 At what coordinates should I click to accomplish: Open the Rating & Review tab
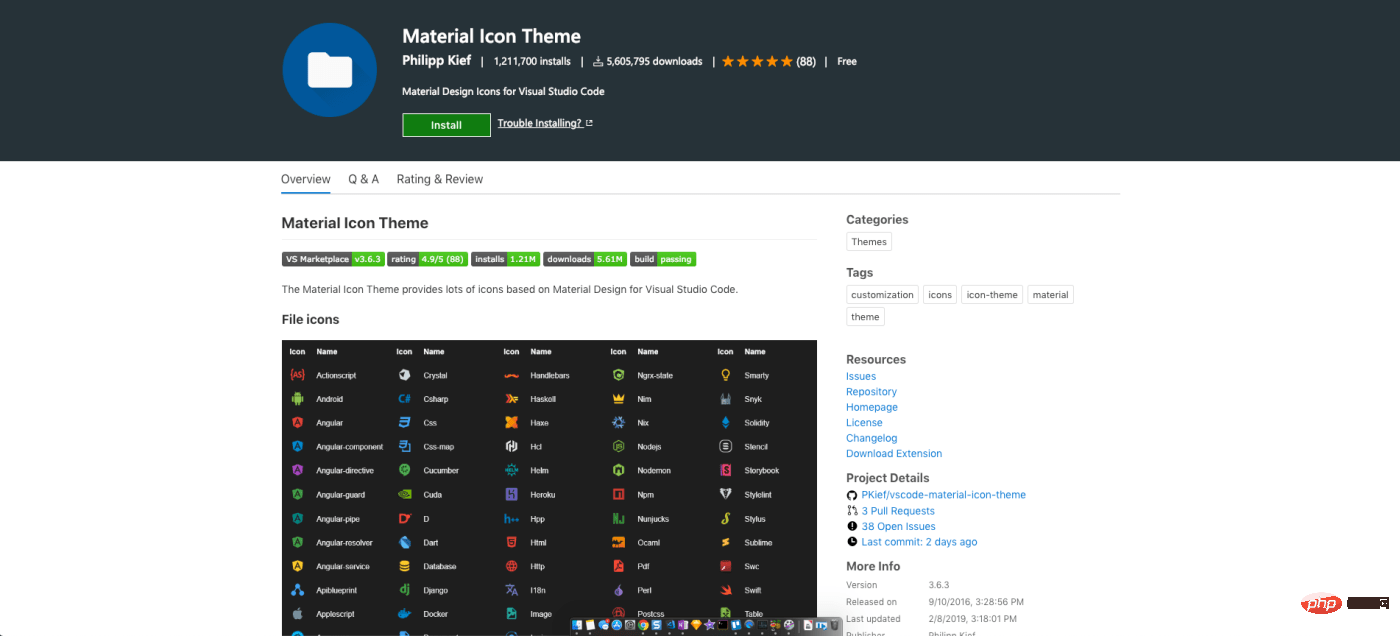click(440, 179)
